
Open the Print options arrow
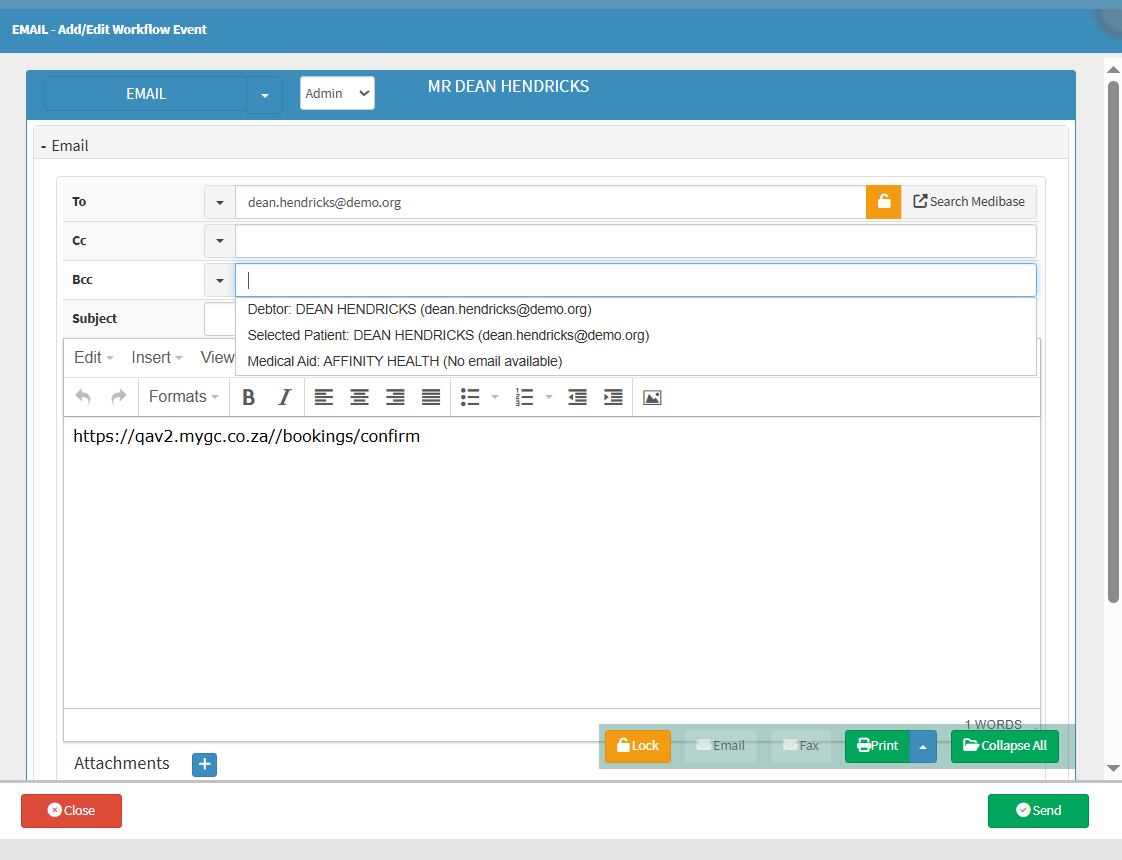[923, 746]
